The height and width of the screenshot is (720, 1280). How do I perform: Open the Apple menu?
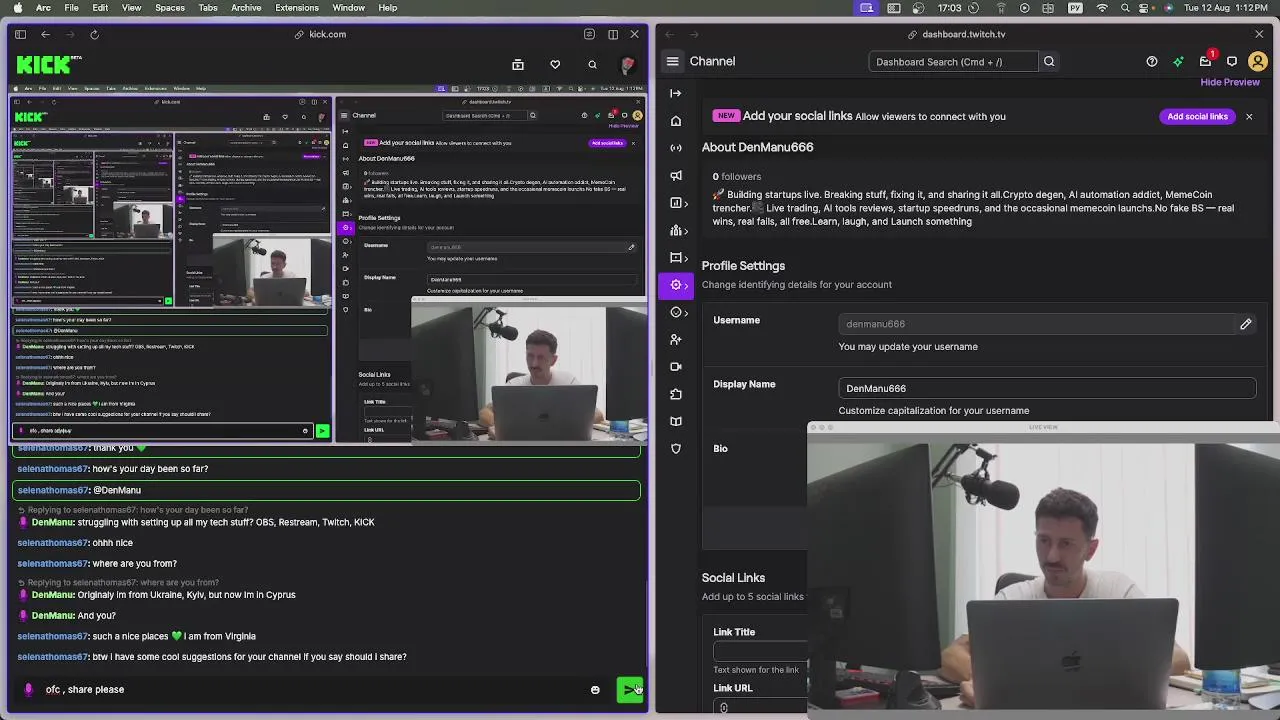pyautogui.click(x=18, y=8)
